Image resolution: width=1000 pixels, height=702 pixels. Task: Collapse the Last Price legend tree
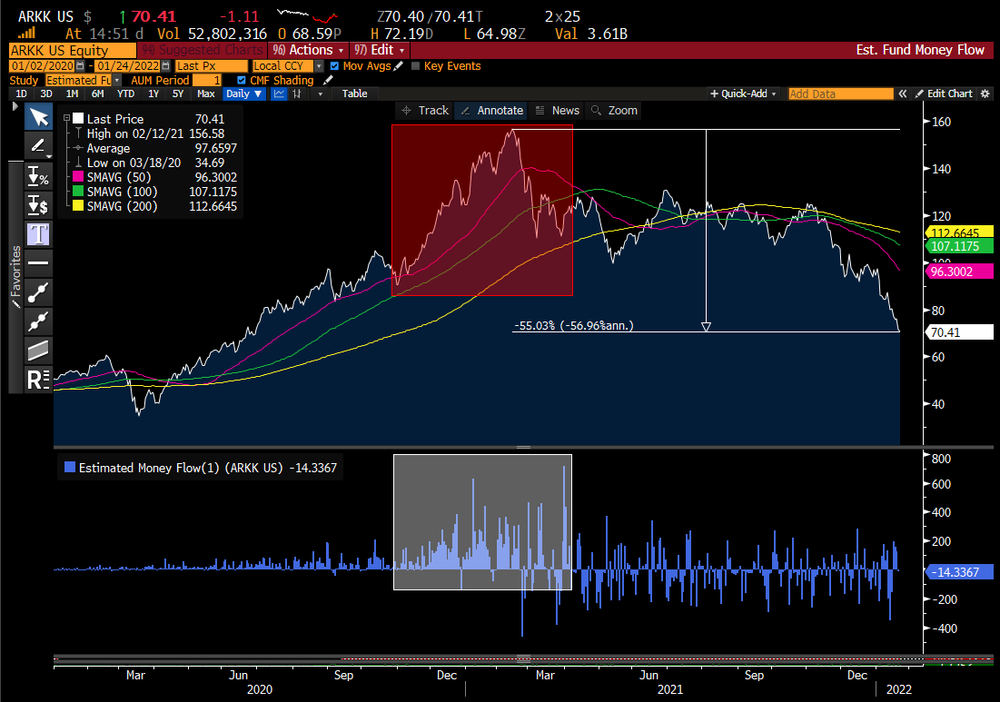pos(66,119)
